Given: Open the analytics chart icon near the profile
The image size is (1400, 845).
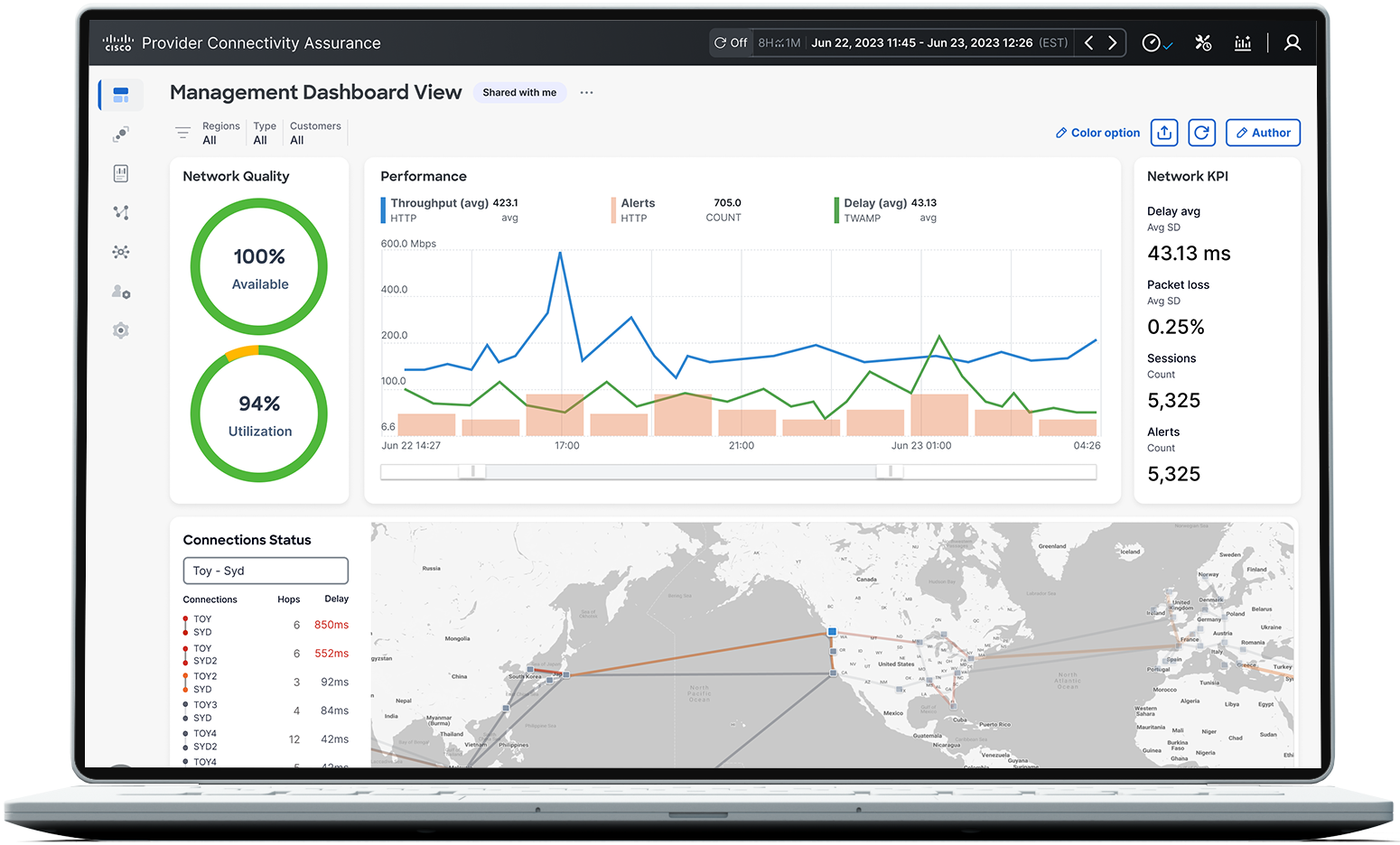Looking at the screenshot, I should [1243, 42].
